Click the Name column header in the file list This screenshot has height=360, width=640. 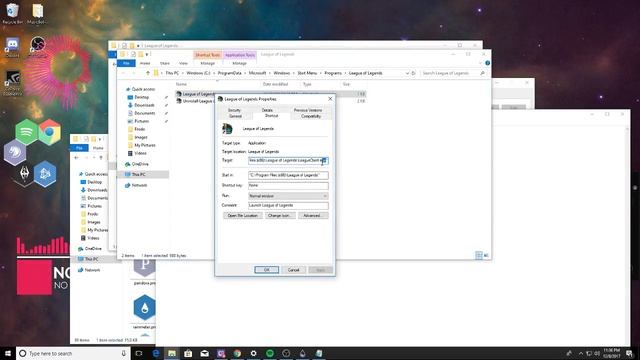(181, 84)
